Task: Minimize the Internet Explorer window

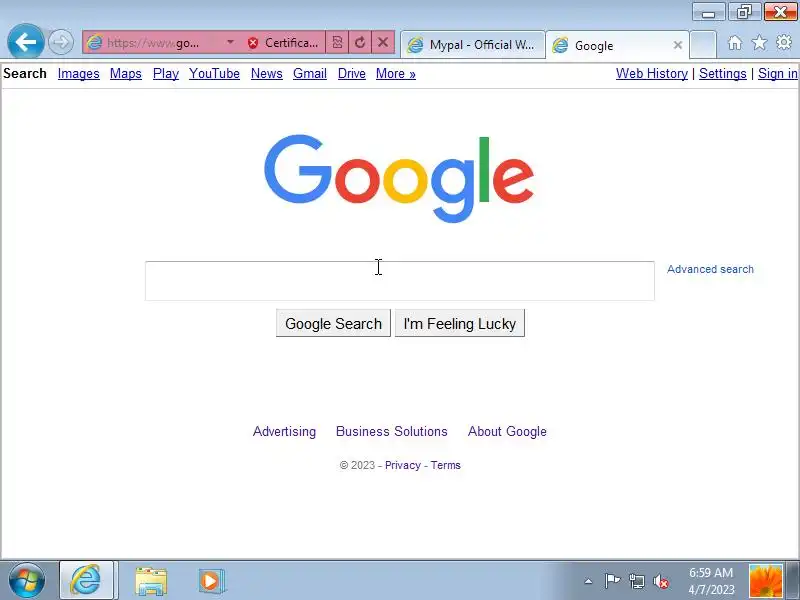Action: click(708, 12)
